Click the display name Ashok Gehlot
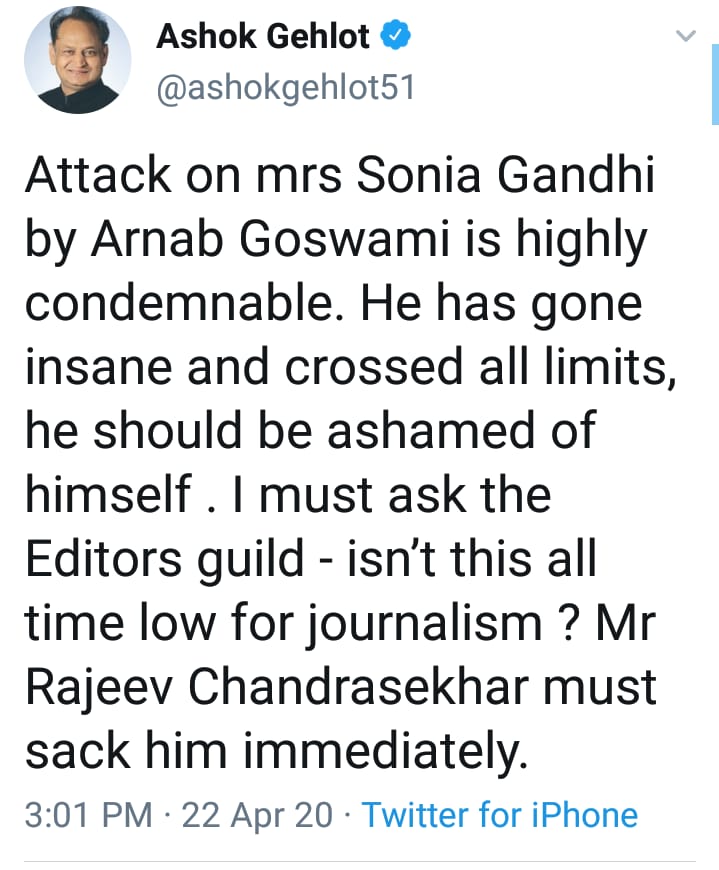This screenshot has height=870, width=719. pos(264,39)
